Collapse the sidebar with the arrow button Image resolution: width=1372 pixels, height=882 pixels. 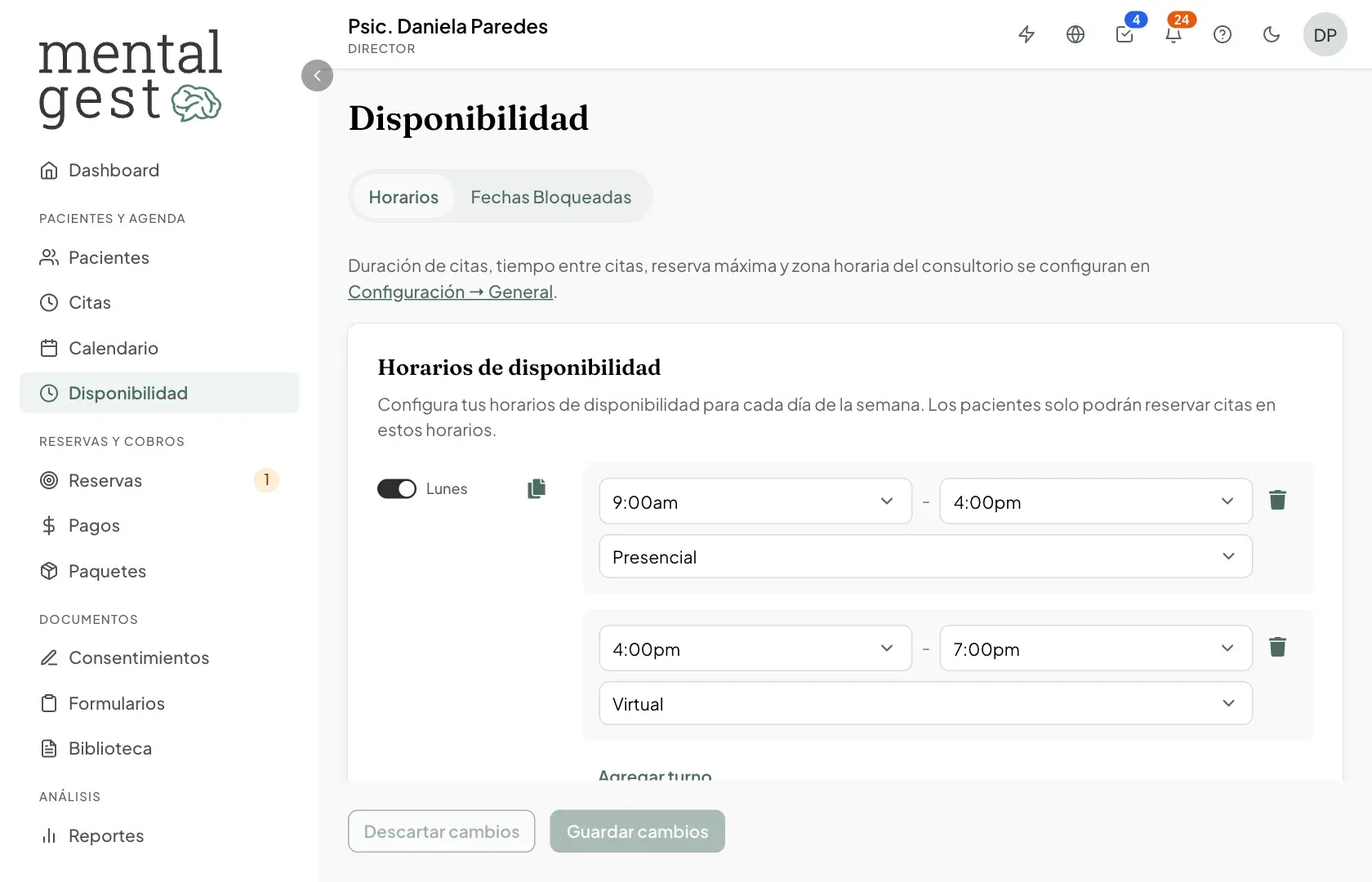[317, 75]
